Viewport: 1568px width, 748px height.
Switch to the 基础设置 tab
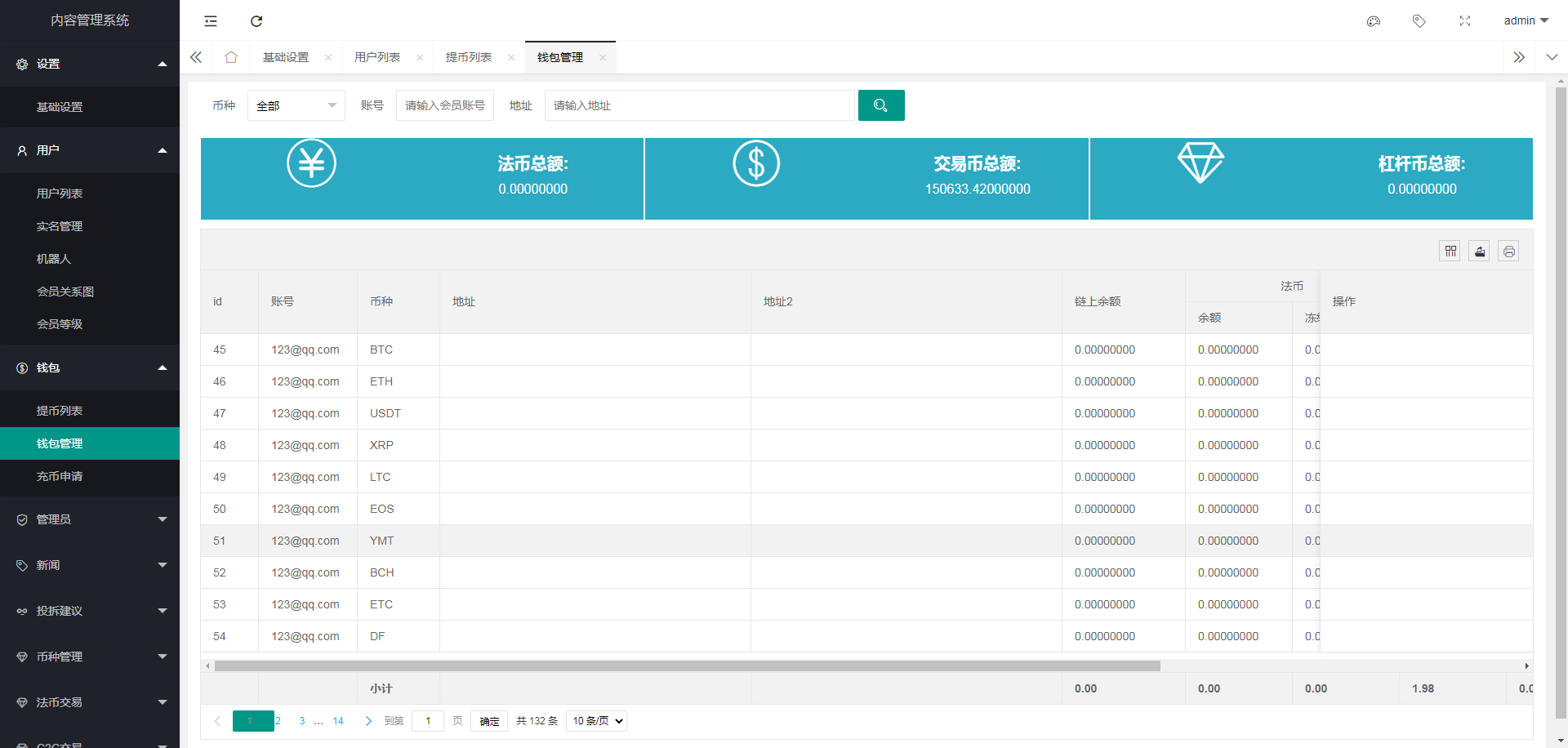coord(286,57)
